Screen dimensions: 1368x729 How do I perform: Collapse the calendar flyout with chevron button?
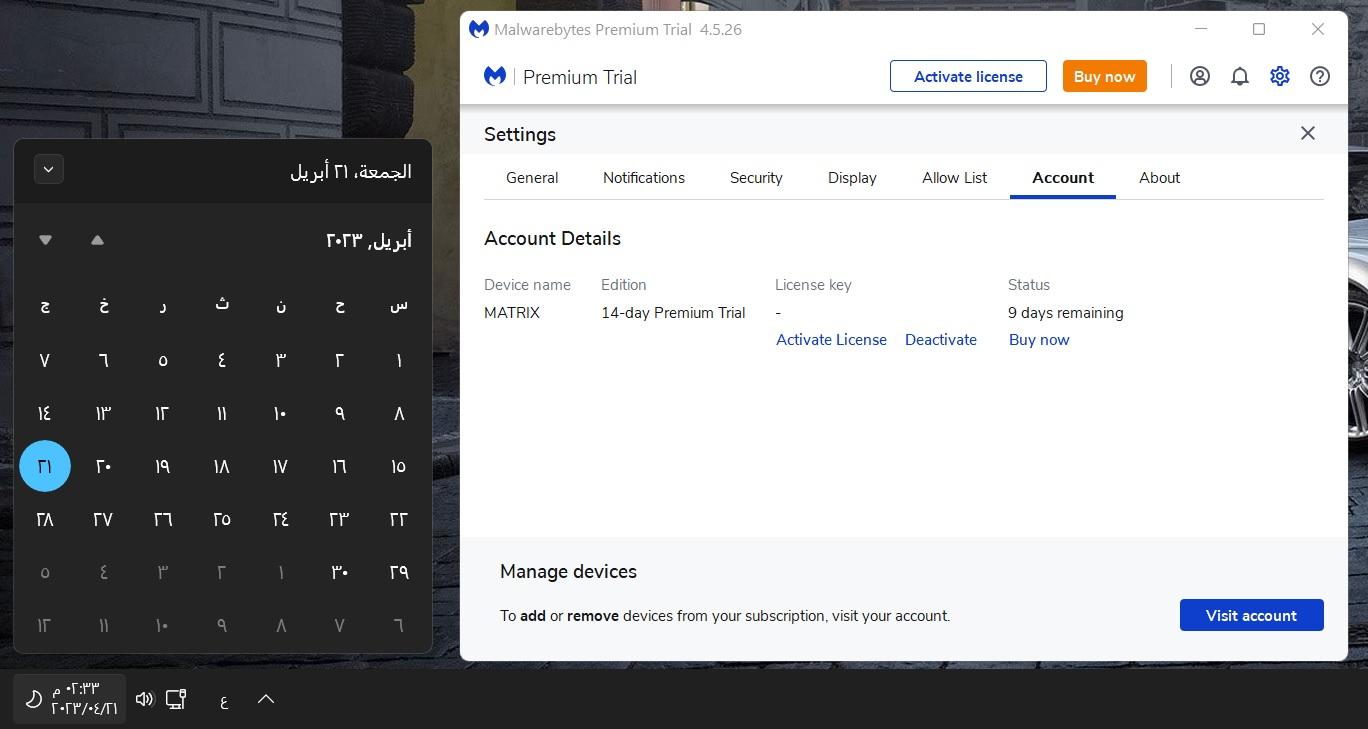tap(48, 169)
